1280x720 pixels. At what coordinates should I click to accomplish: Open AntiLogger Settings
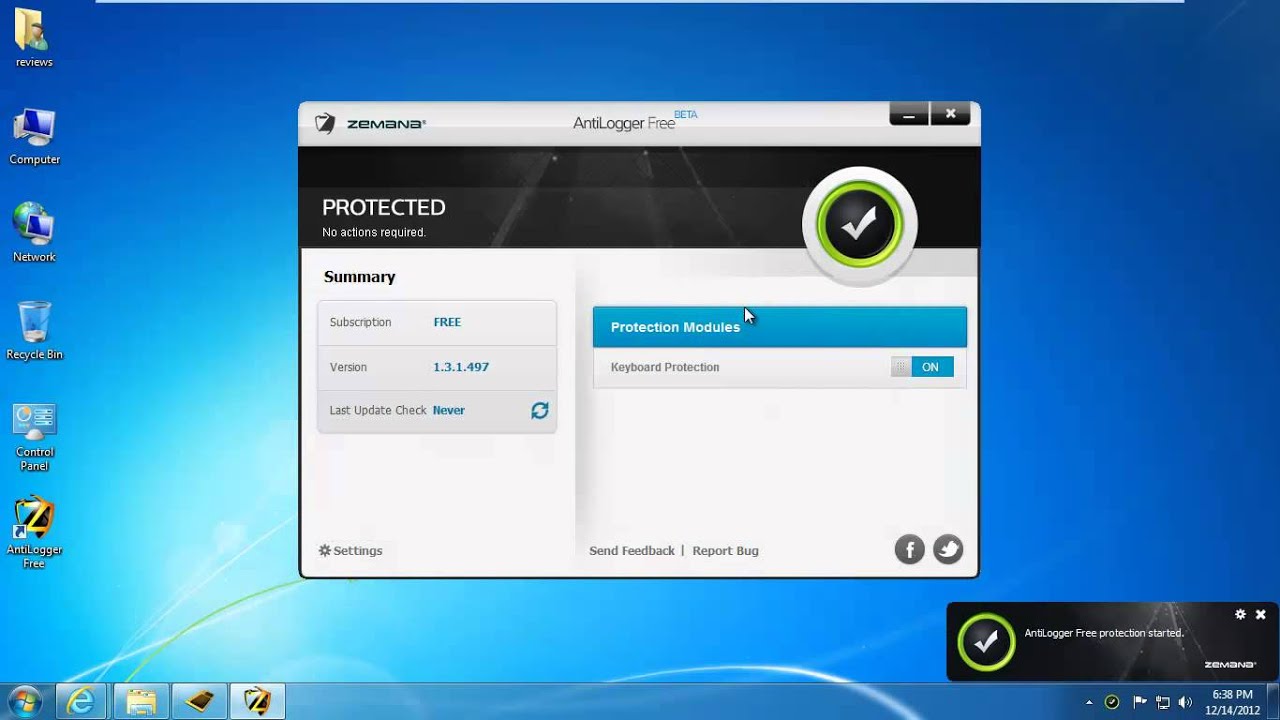[350, 551]
